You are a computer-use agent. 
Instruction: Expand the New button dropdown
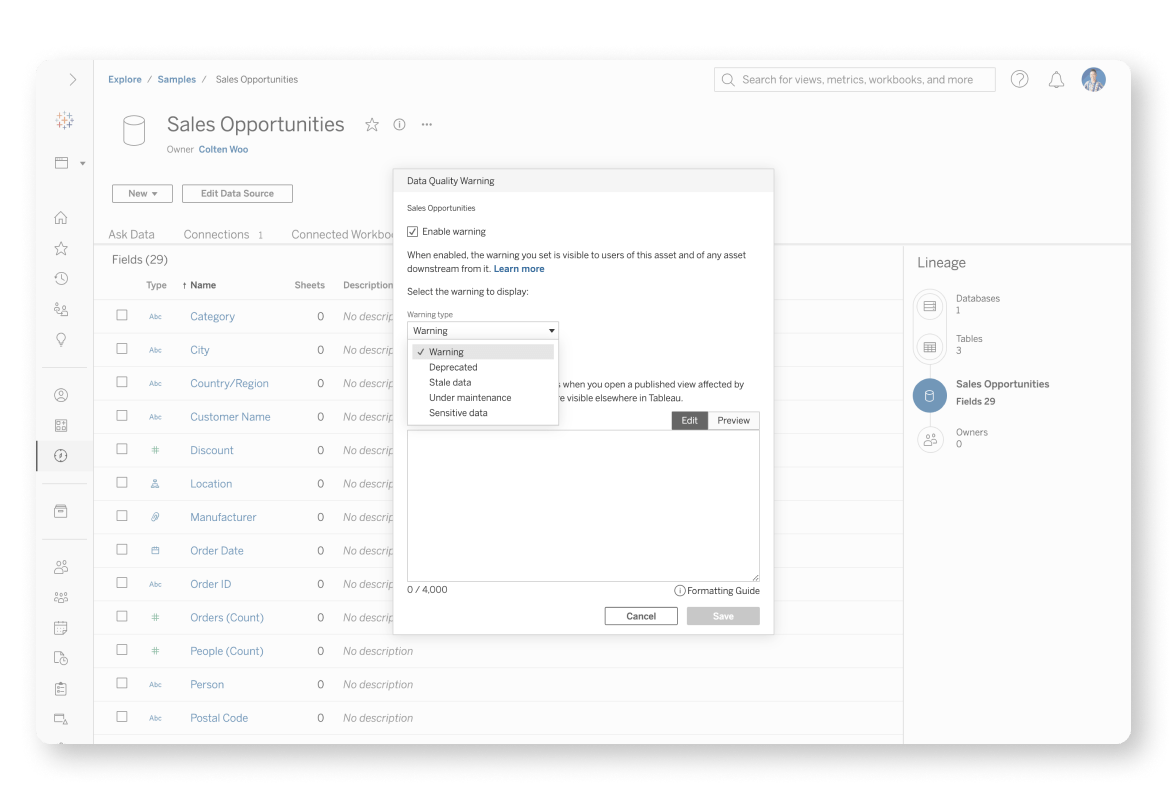point(143,194)
